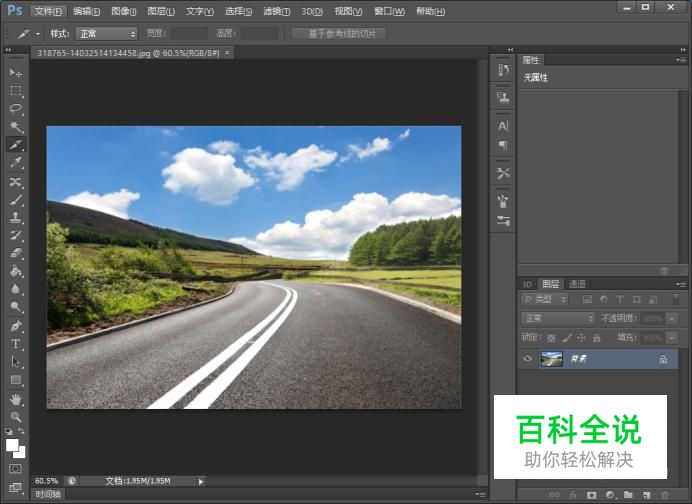The image size is (692, 504).
Task: Click the 60.5% zoom level field
Action: [x=46, y=481]
